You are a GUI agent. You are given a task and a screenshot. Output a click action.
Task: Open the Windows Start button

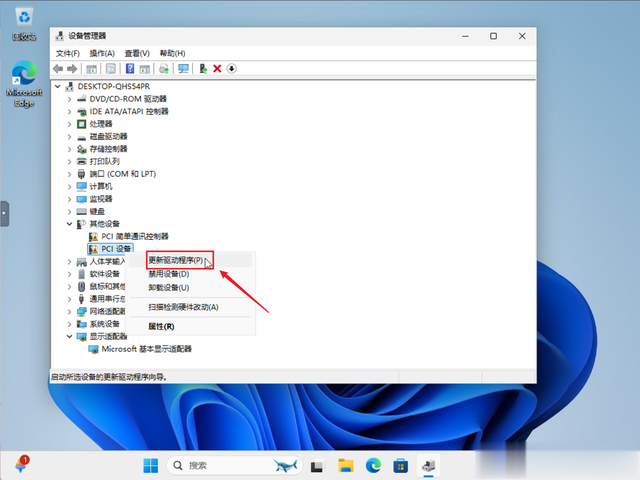click(151, 465)
